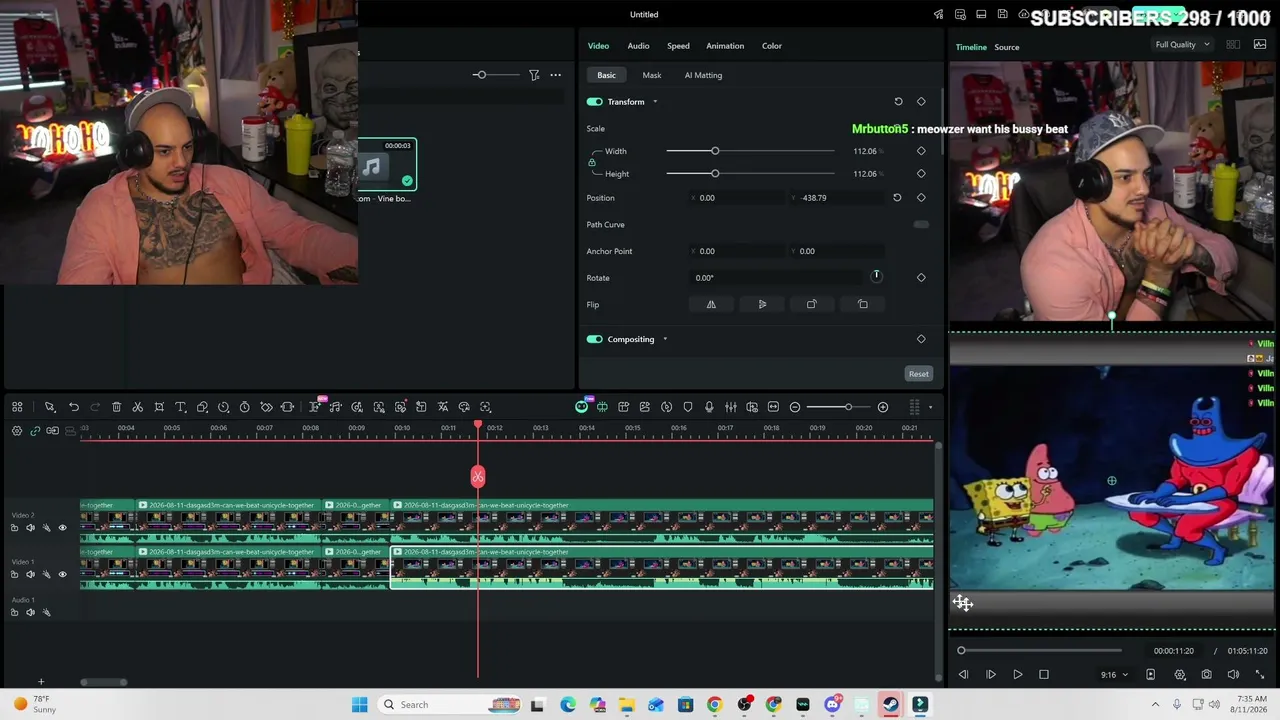
Task: Open the layout grid icon in timeline toolbar
Action: pyautogui.click(x=17, y=407)
